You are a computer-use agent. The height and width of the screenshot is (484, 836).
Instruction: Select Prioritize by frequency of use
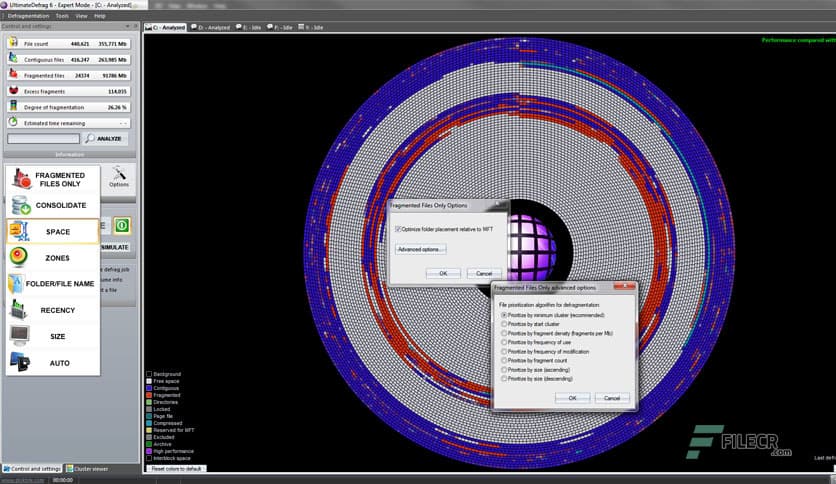(x=504, y=342)
